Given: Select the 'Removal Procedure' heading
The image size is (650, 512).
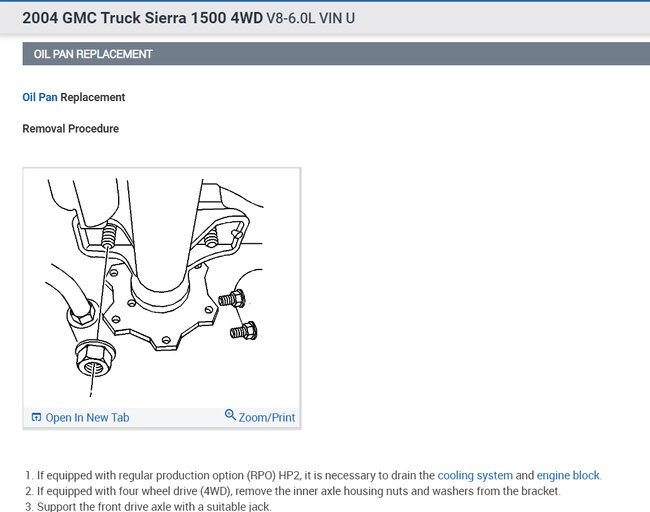Looking at the screenshot, I should click(70, 129).
